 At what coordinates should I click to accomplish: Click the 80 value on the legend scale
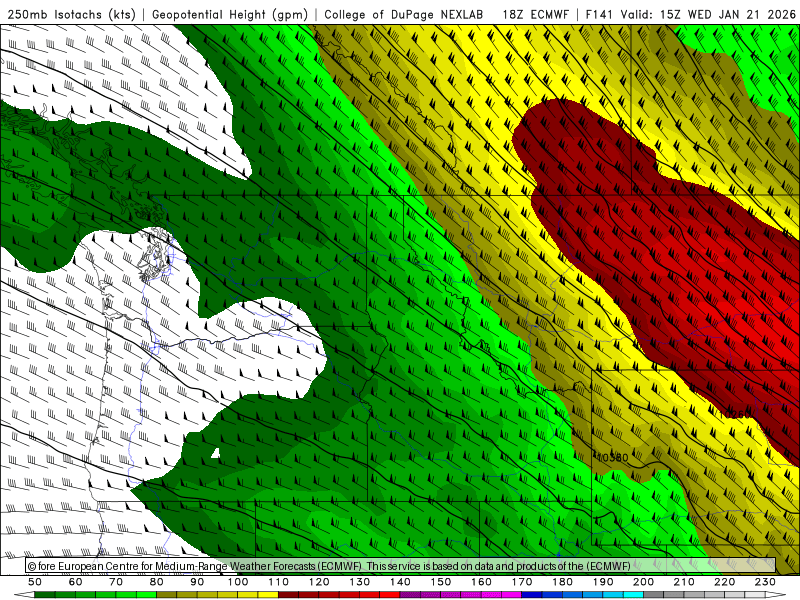click(x=157, y=582)
